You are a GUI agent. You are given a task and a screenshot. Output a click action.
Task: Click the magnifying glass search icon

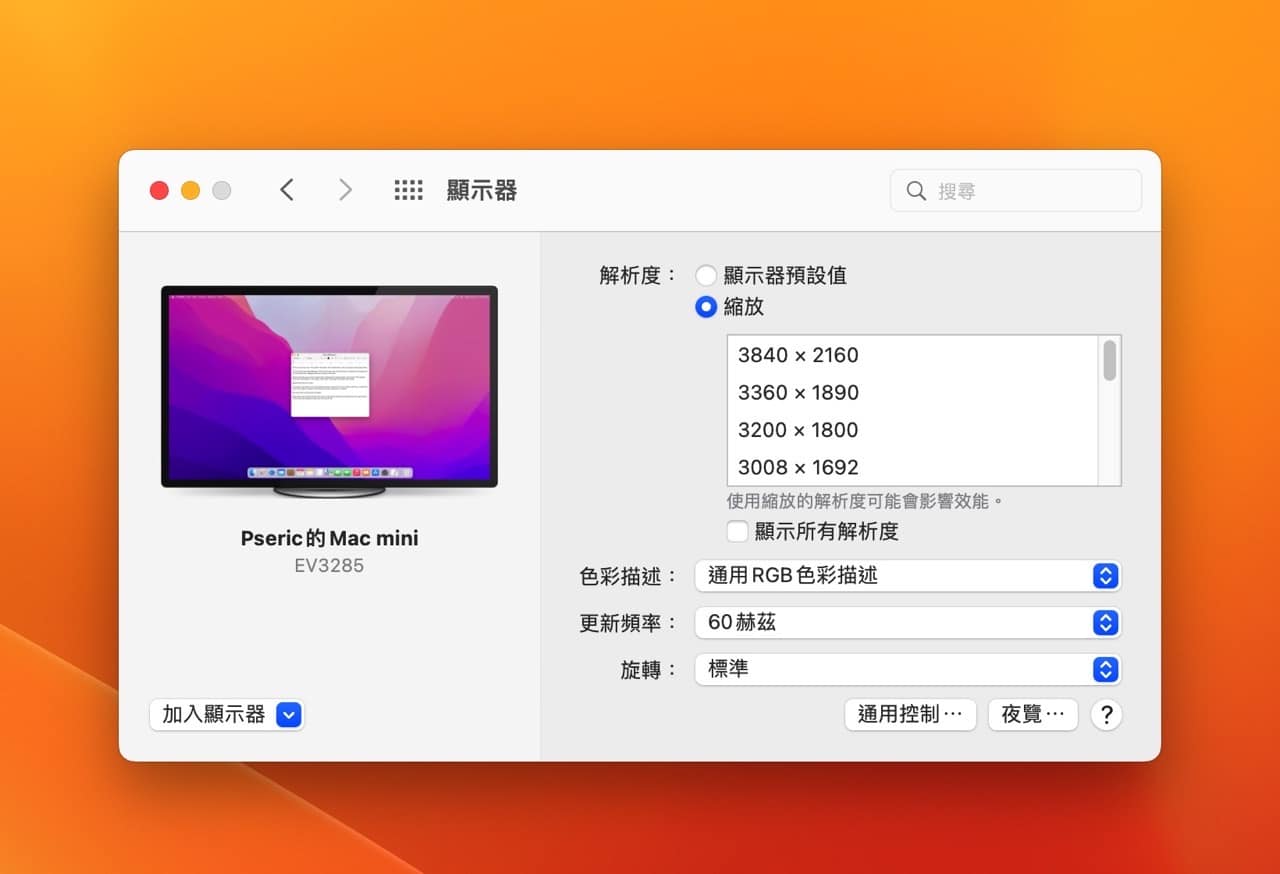click(x=916, y=190)
